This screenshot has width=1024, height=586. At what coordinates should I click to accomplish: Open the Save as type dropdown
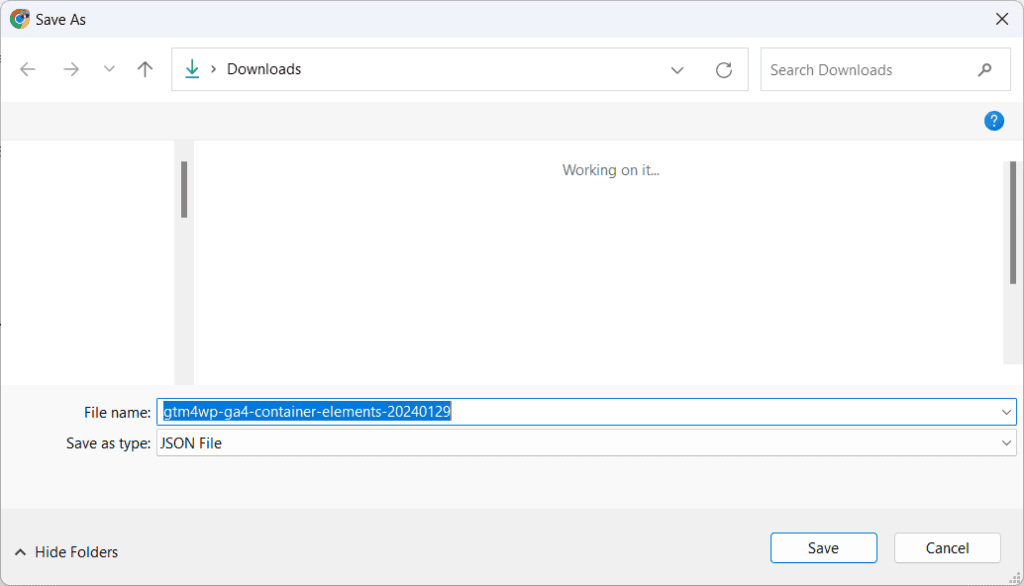(586, 443)
